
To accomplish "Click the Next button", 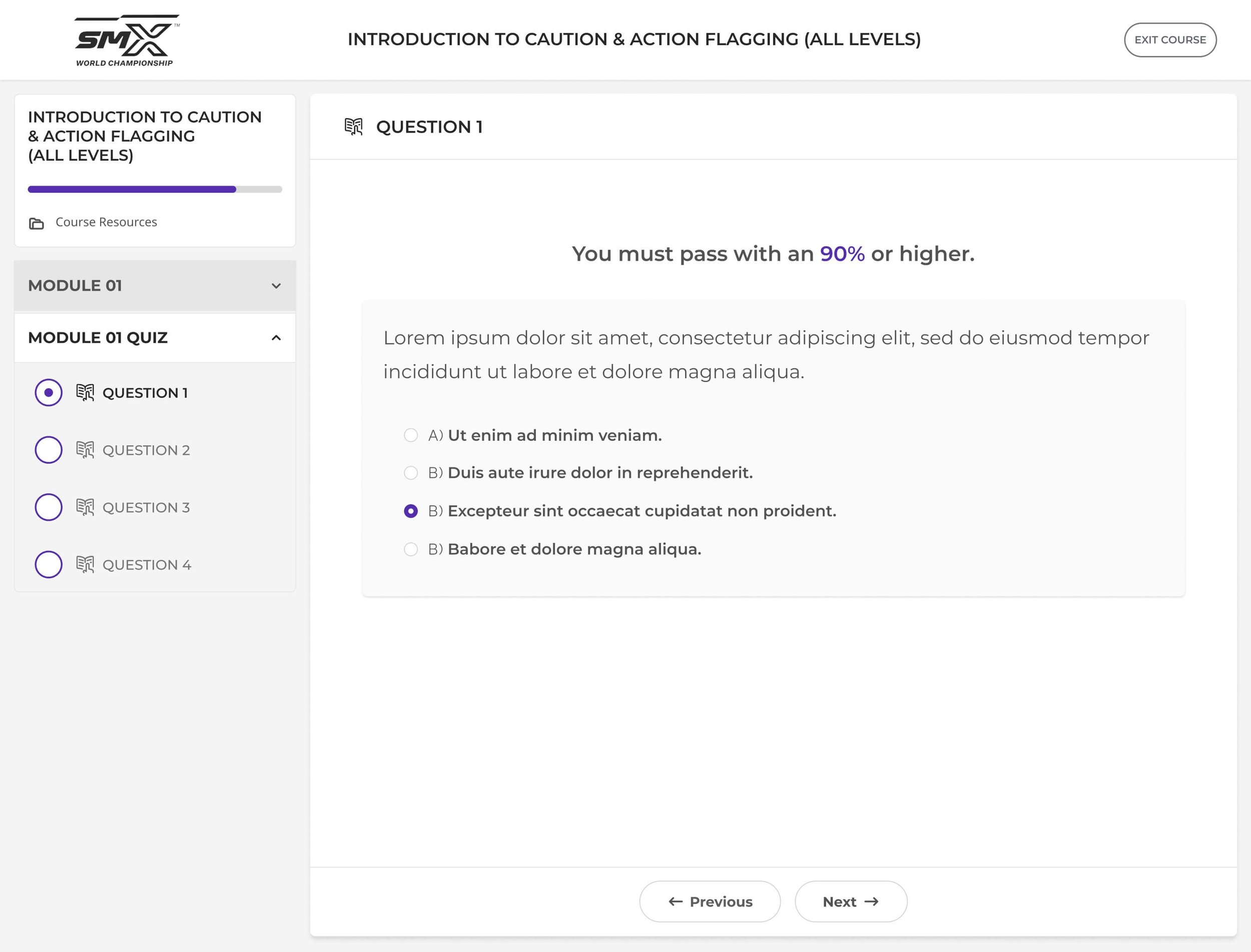I will click(851, 901).
